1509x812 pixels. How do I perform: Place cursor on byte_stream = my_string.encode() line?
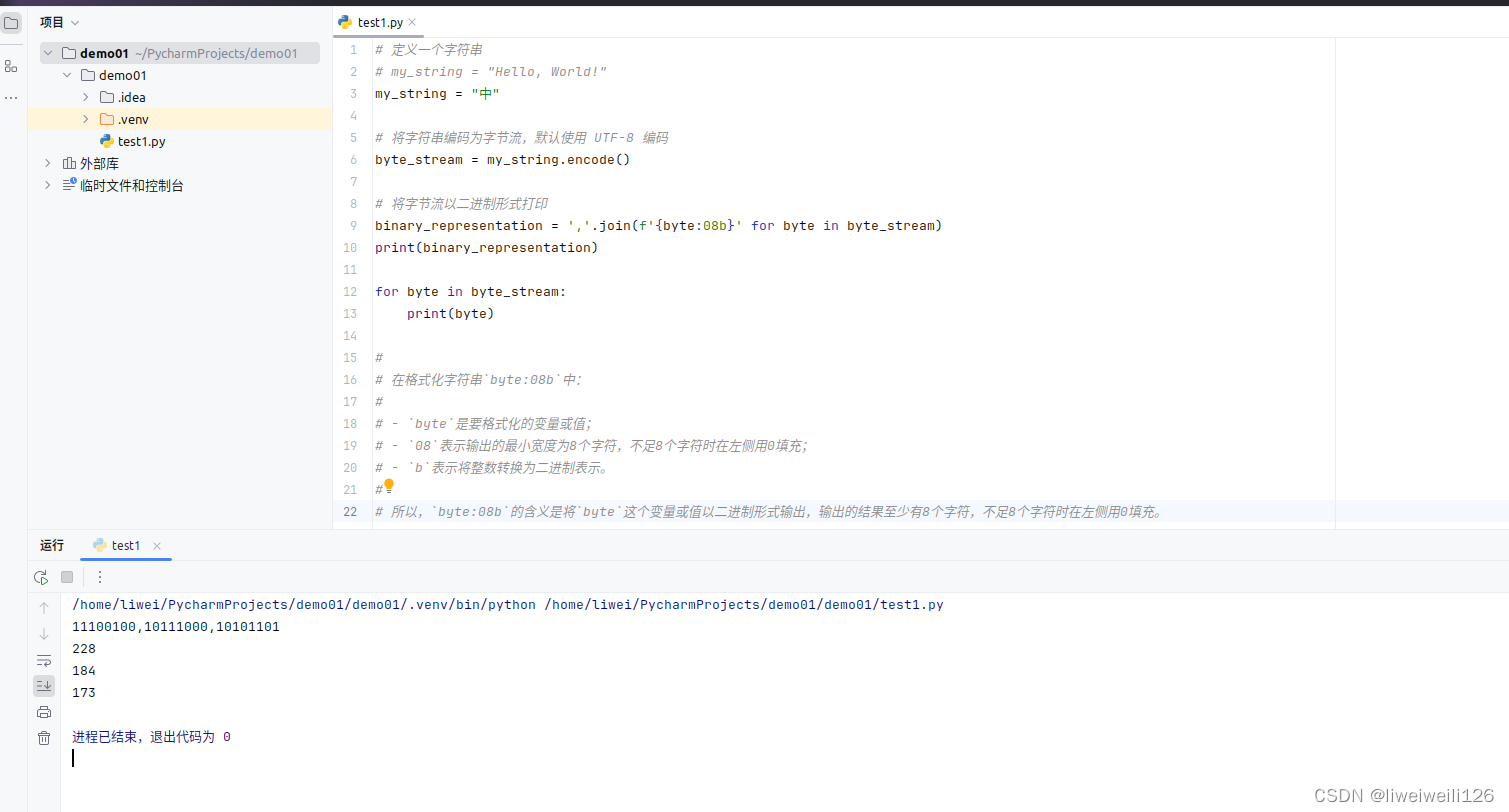point(503,160)
